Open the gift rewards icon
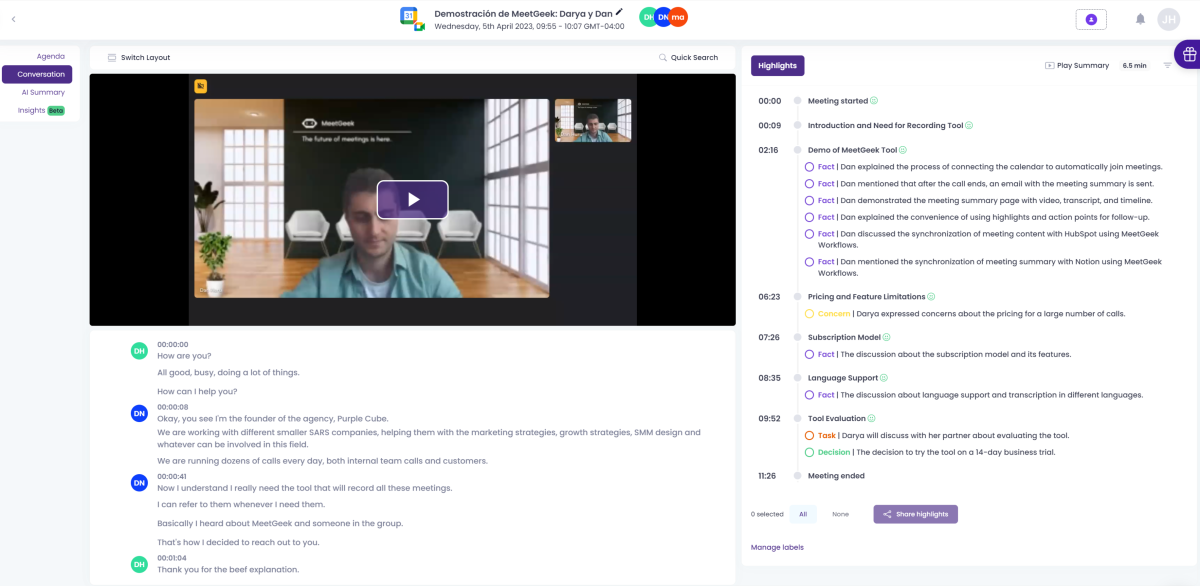Viewport: 1200px width, 586px height. (1188, 54)
